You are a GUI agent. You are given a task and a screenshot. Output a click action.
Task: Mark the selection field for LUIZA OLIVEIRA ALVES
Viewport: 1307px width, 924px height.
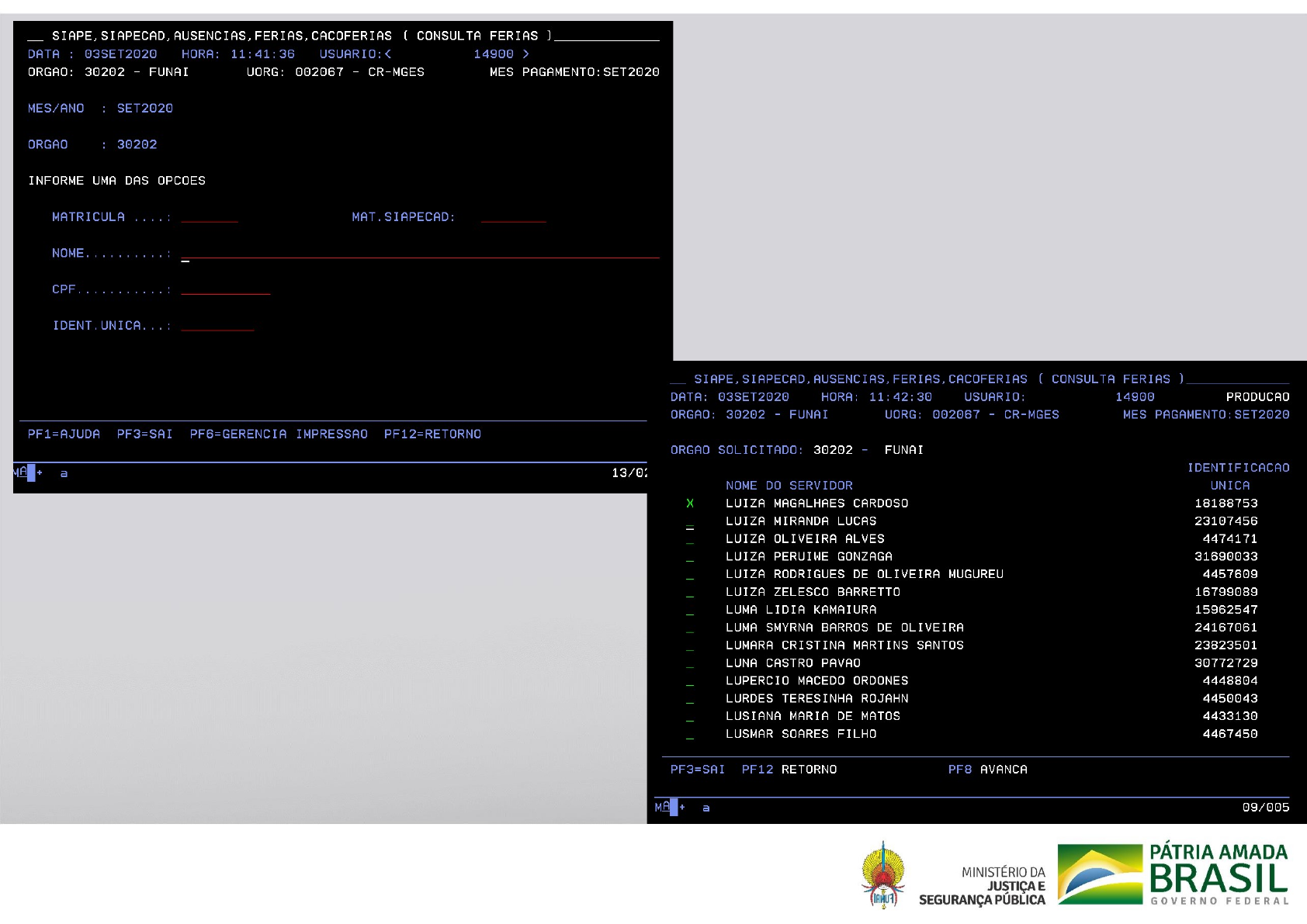(690, 540)
